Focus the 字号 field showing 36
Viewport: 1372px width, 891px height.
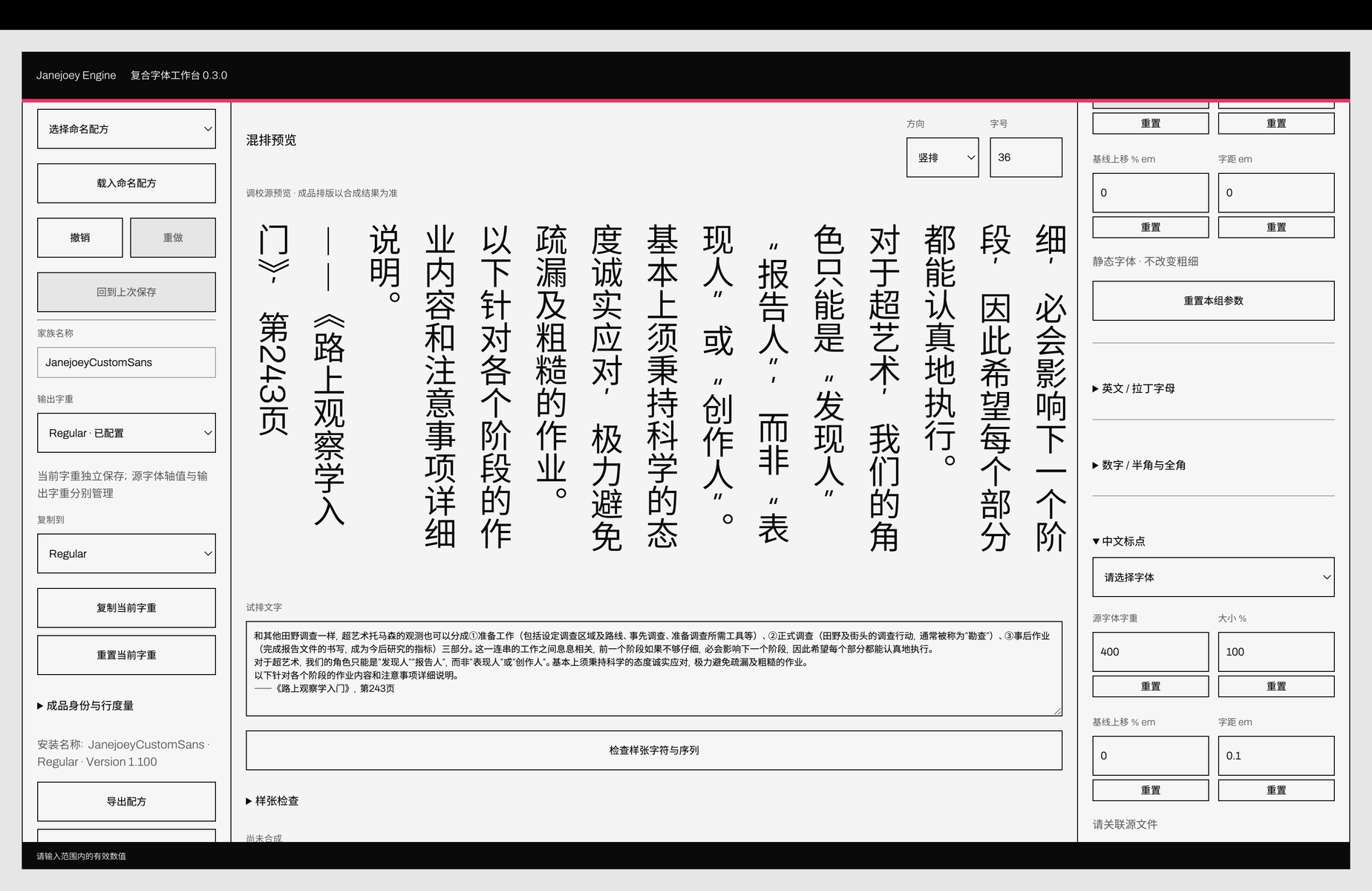pos(1026,157)
